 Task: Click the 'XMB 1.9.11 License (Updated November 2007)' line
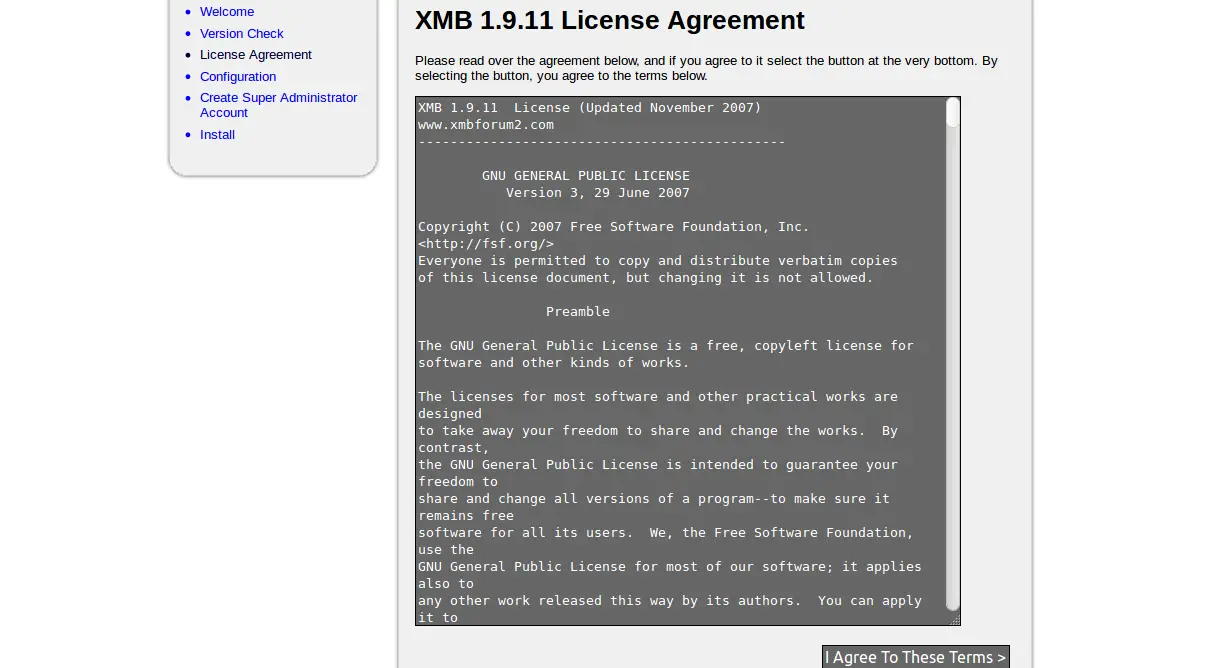[590, 108]
